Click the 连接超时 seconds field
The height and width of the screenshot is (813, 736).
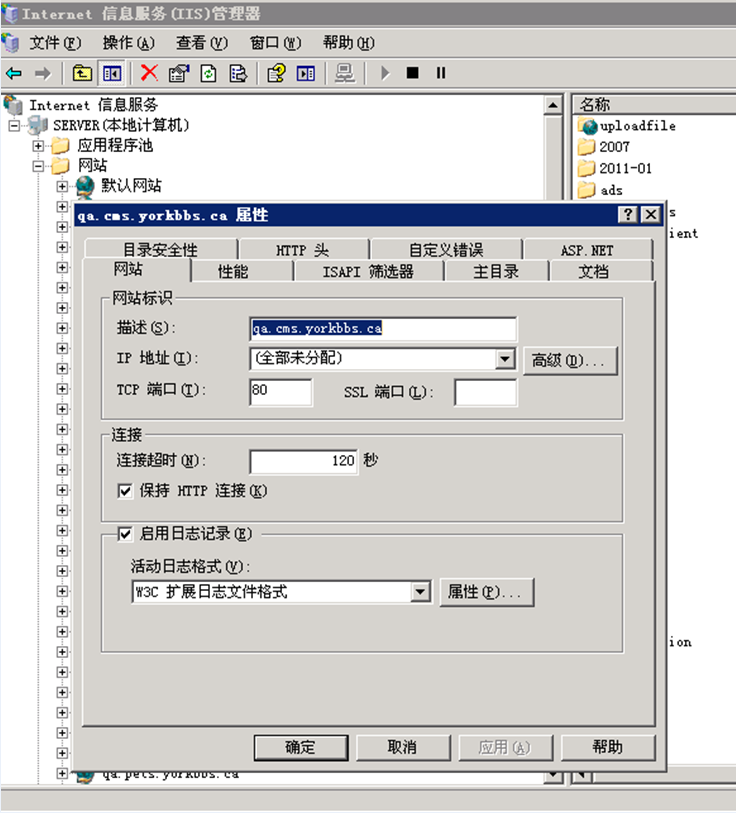coord(304,461)
